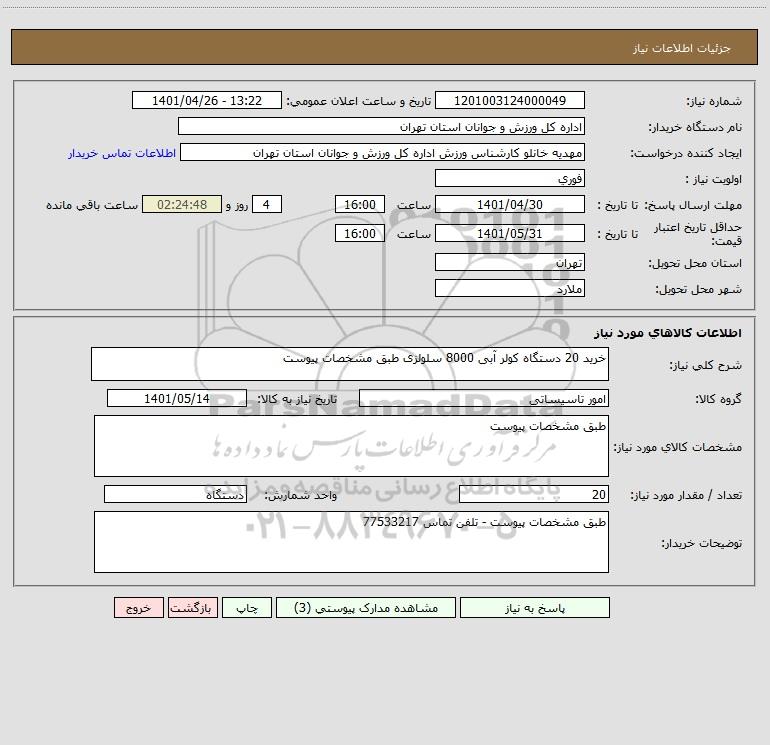Image resolution: width=770 pixels, height=745 pixels.
Task: Click the priority field showing فوری
Action: point(510,178)
